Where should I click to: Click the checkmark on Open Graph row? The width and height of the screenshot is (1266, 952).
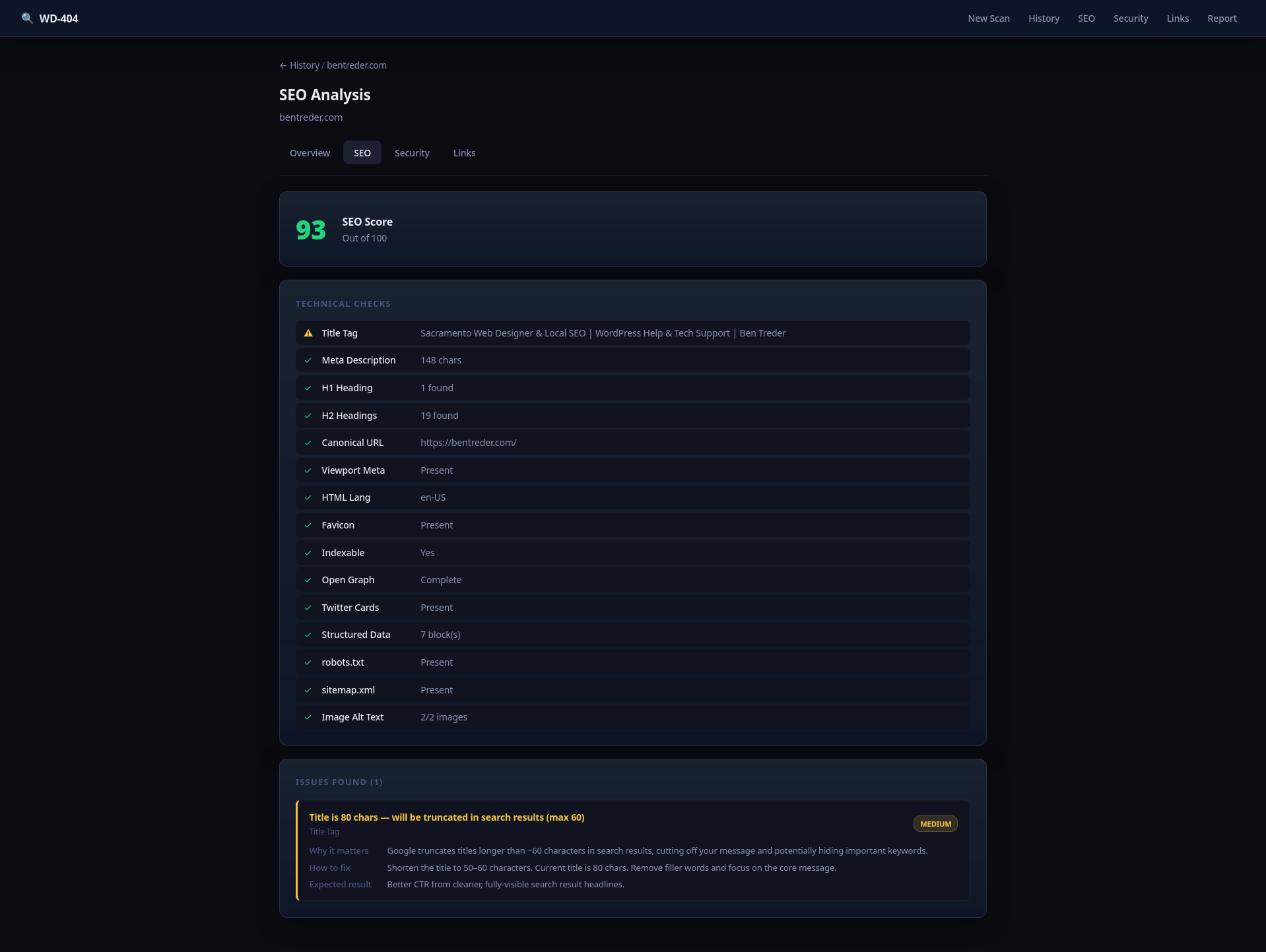[308, 580]
